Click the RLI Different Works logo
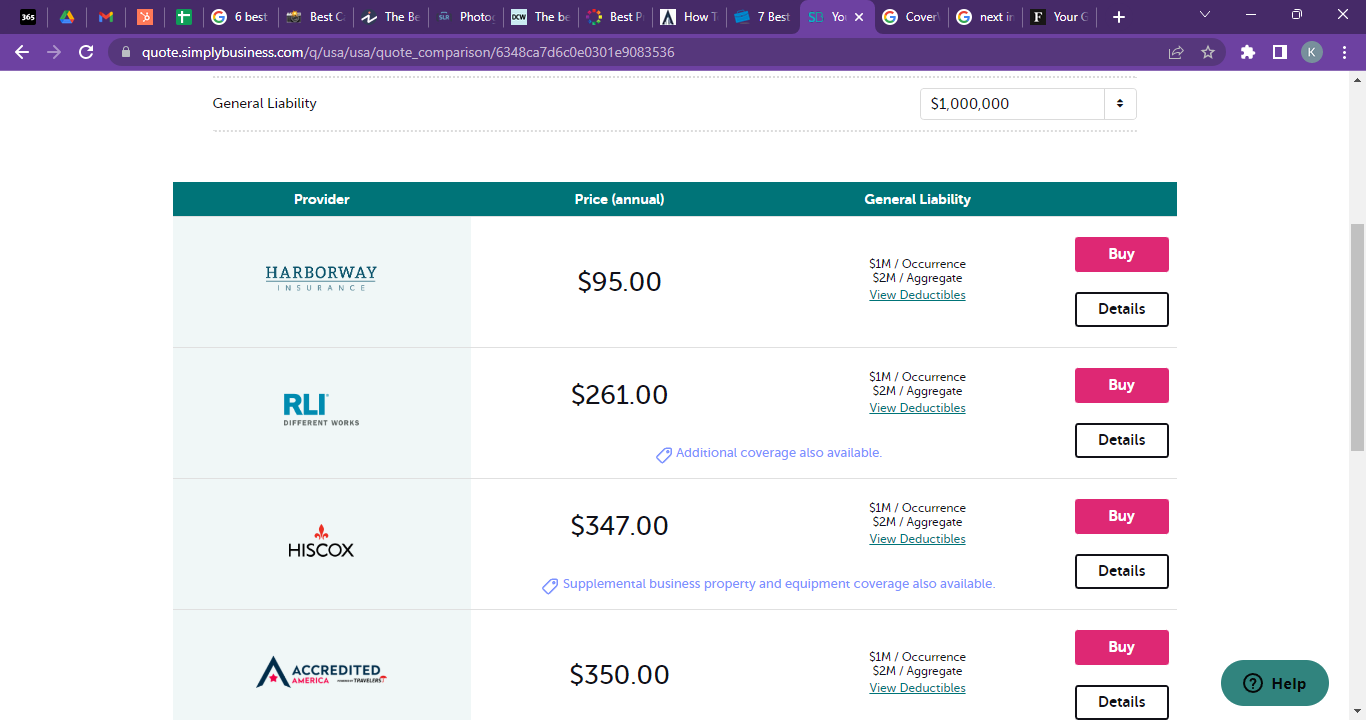 pos(321,409)
